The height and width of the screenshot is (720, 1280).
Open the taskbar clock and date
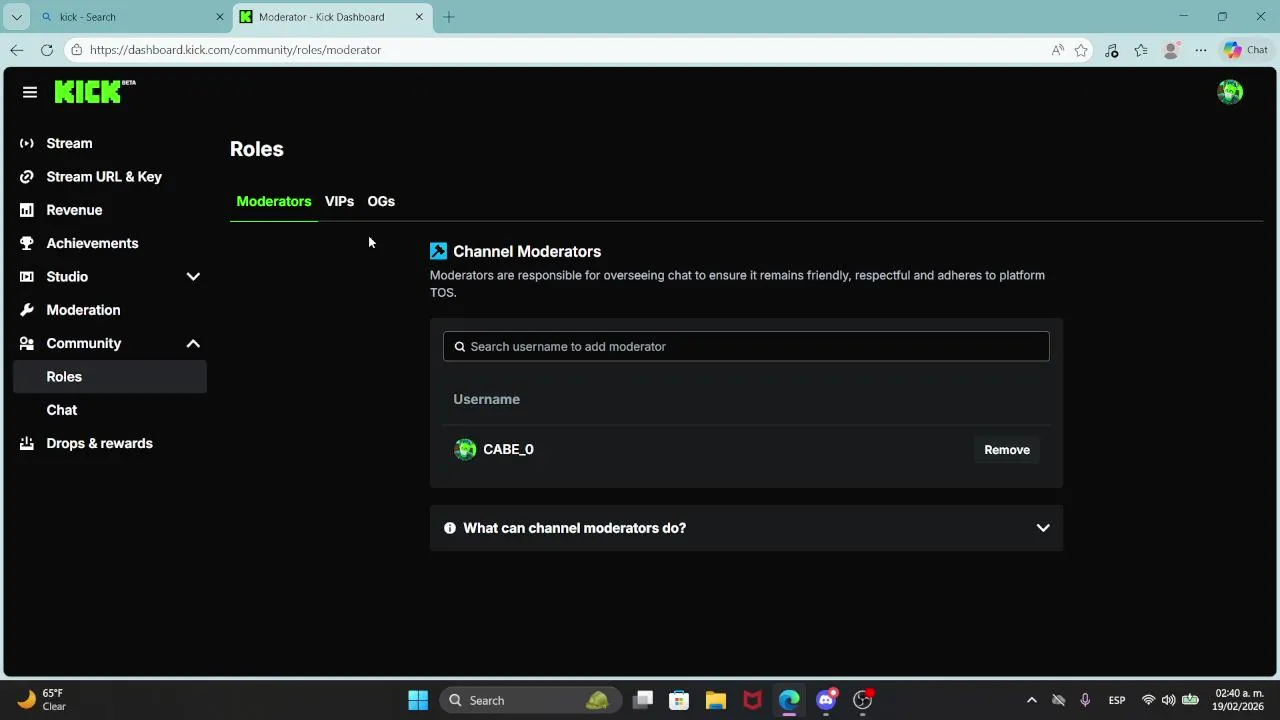(x=1239, y=700)
